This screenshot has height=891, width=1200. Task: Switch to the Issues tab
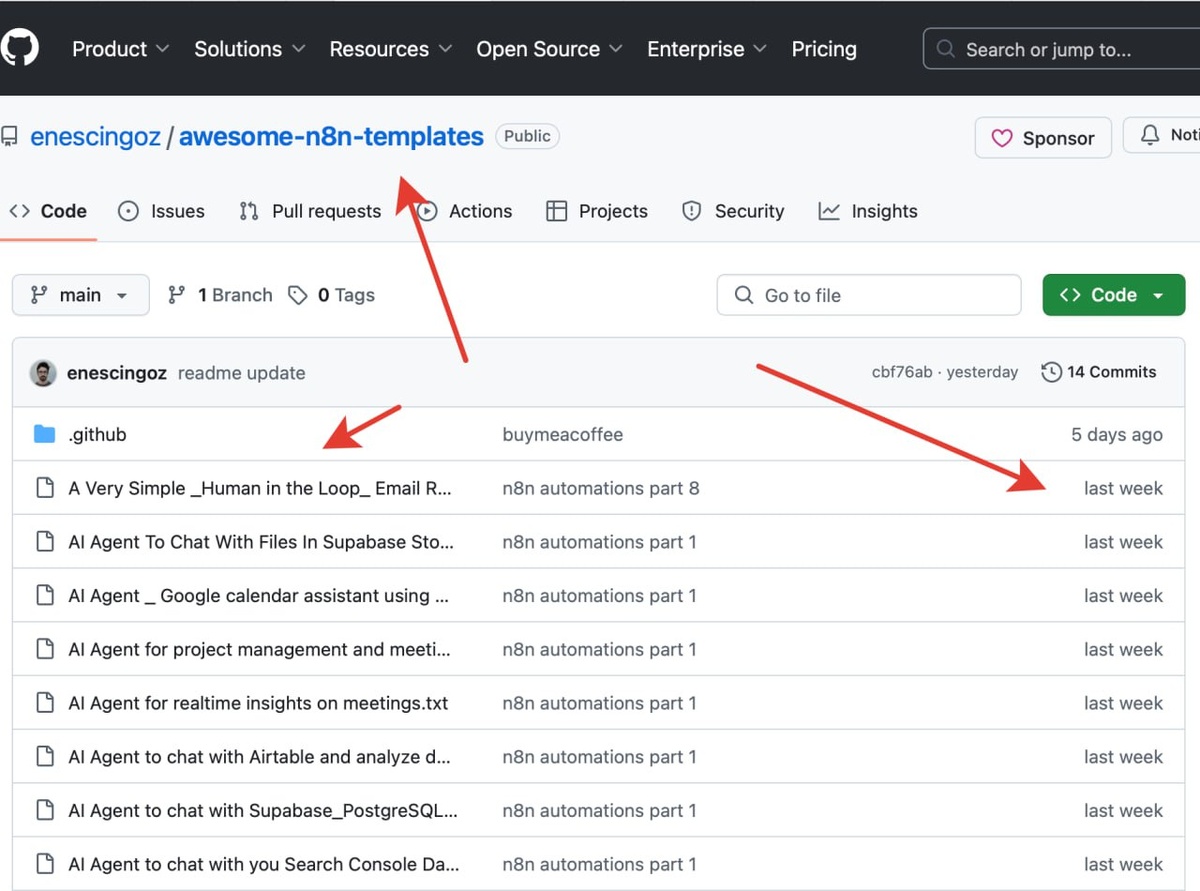click(161, 211)
